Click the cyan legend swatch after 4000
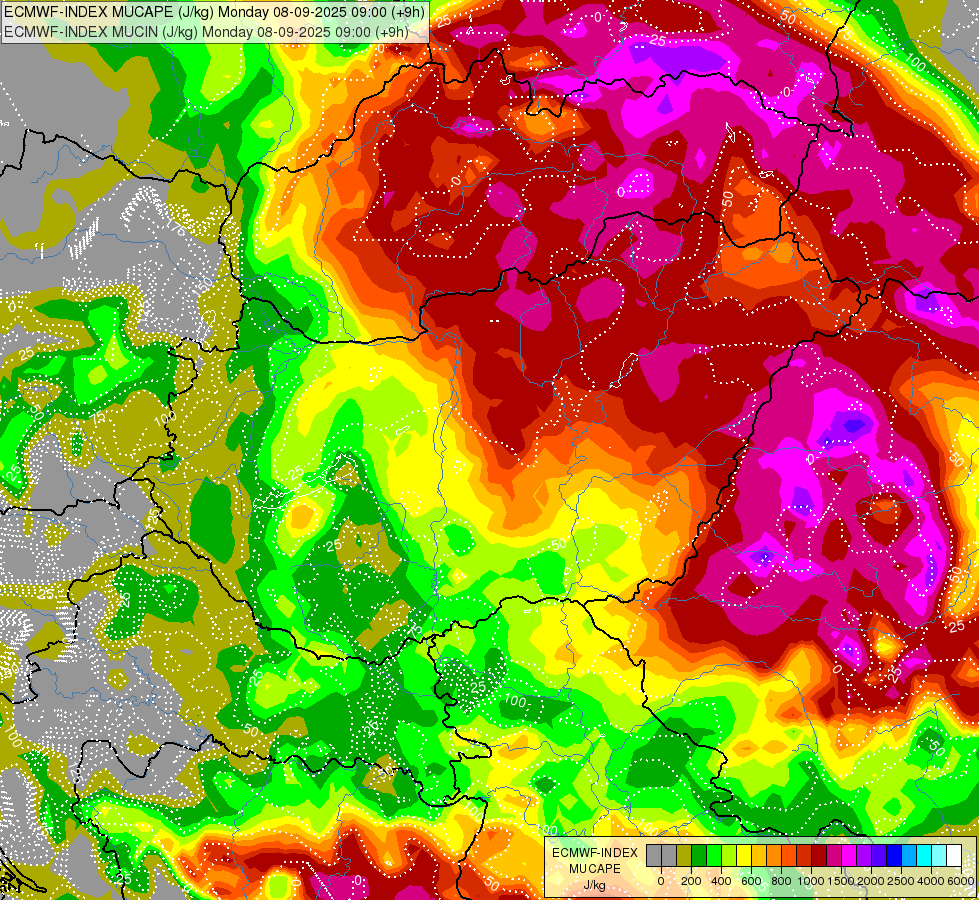The height and width of the screenshot is (900, 979). pyautogui.click(x=940, y=855)
